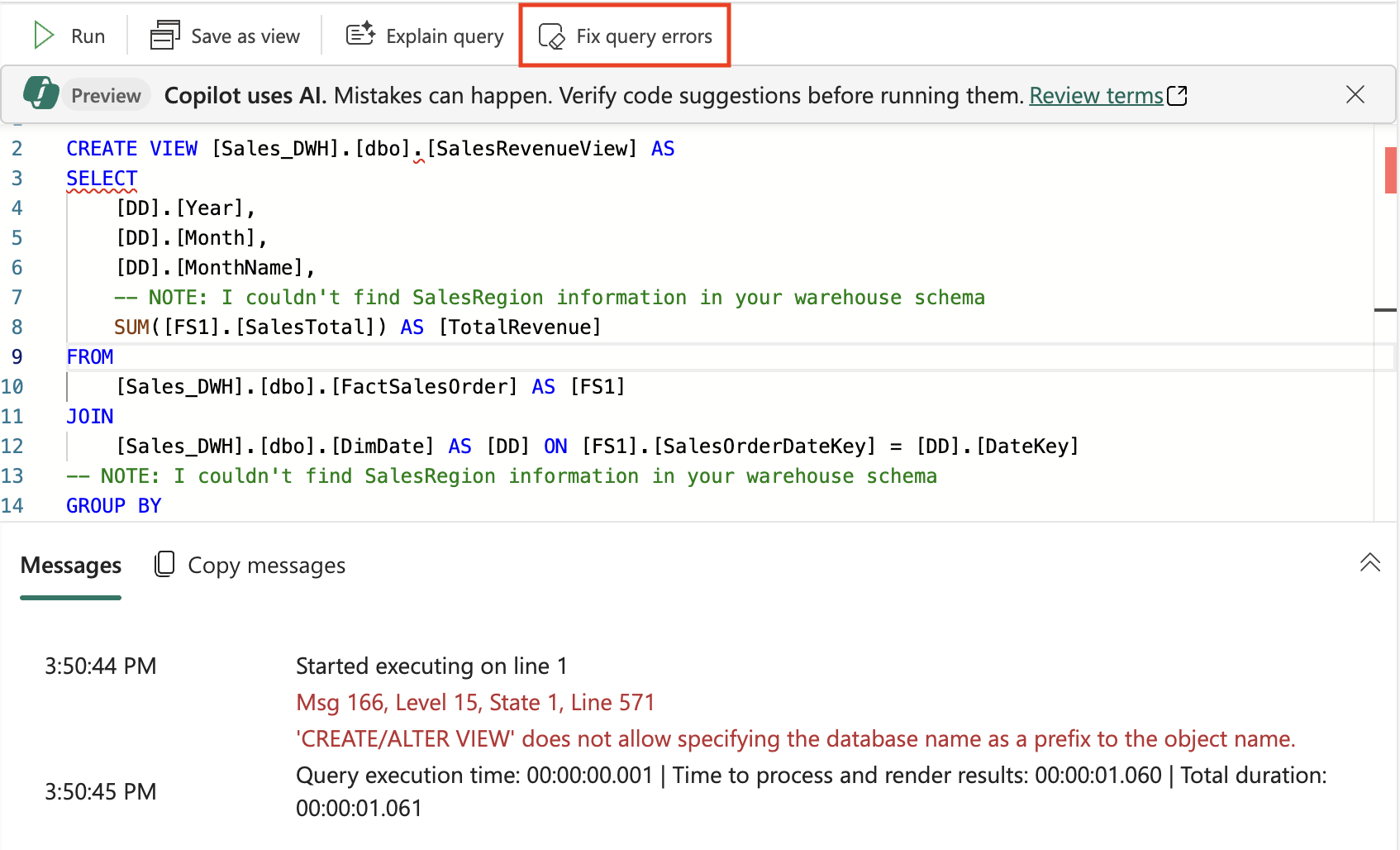Click [DimDate] table name

coord(383,446)
